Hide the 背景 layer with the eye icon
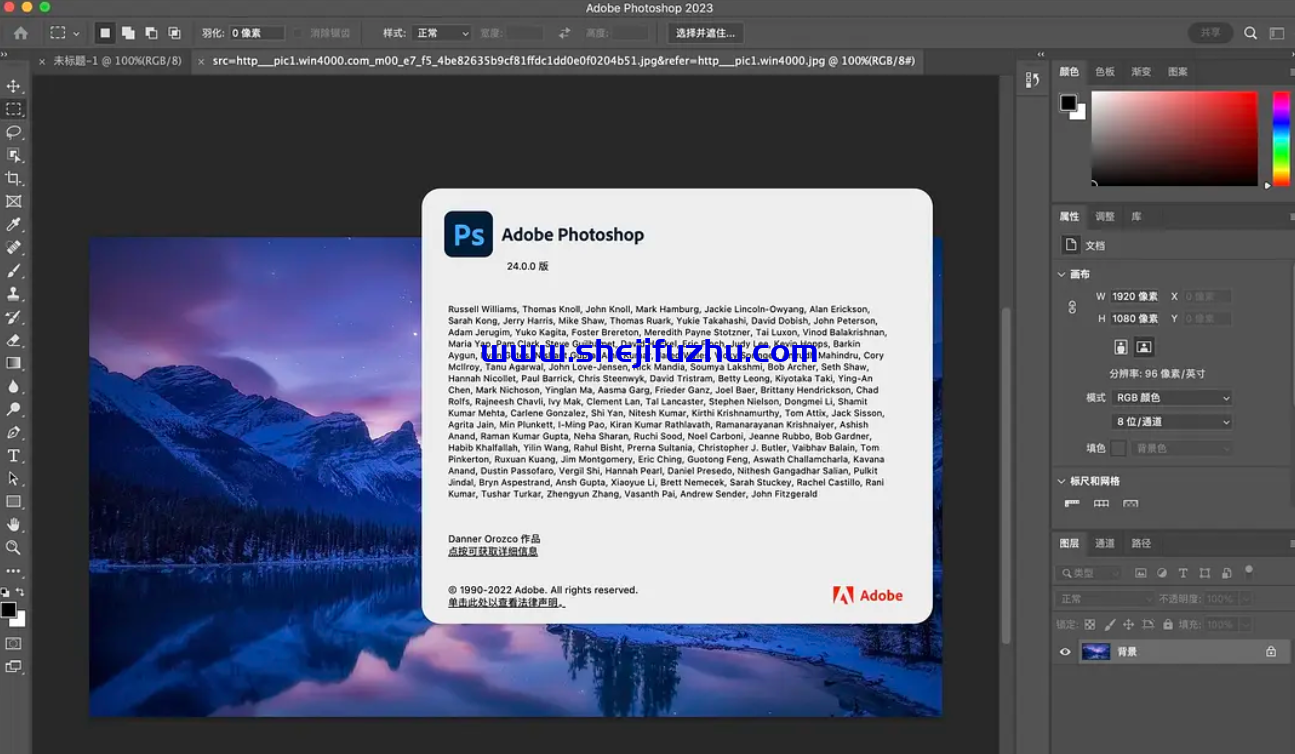The width and height of the screenshot is (1295, 754). point(1065,652)
